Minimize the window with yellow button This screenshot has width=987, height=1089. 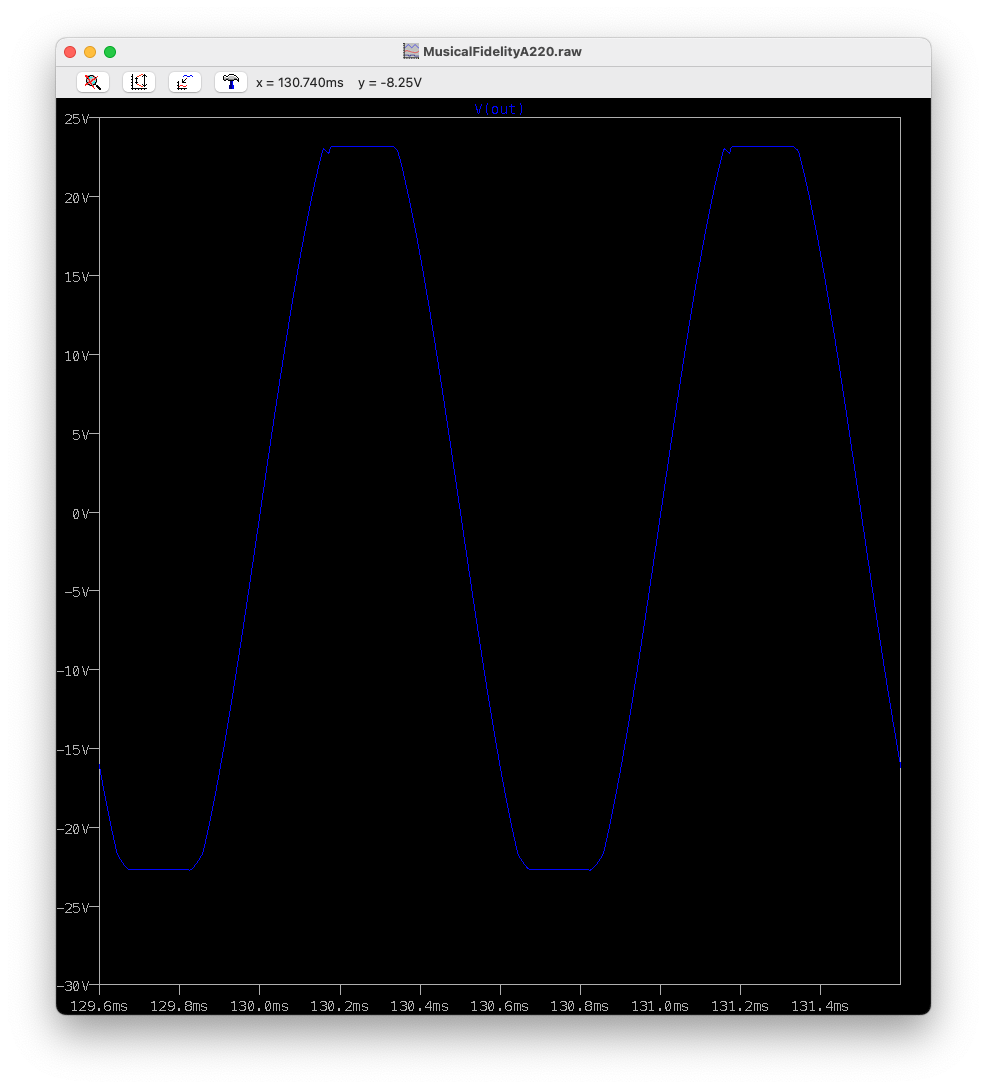[x=90, y=52]
